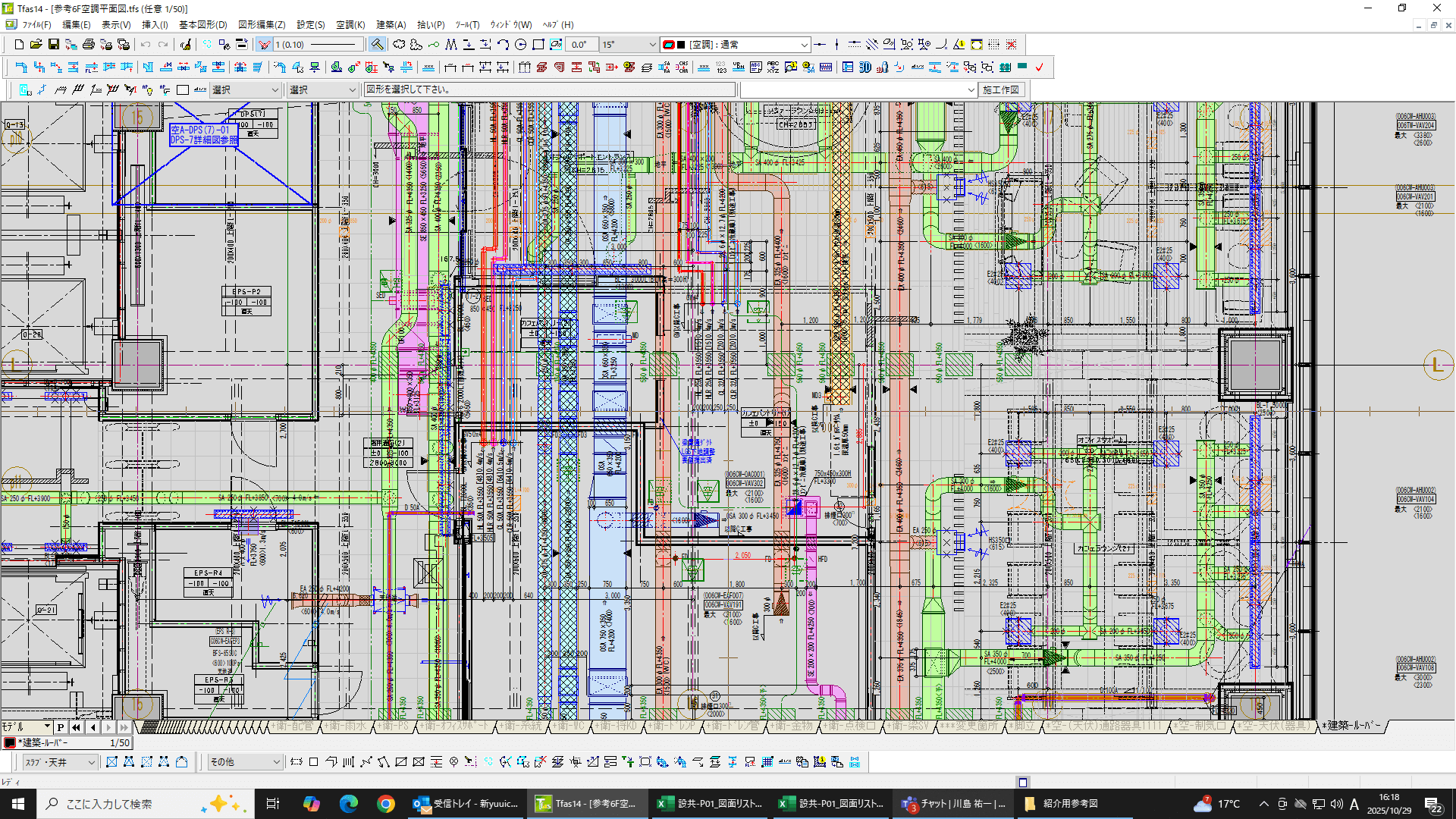
Task: Open the 空調(K) menu
Action: point(350,25)
